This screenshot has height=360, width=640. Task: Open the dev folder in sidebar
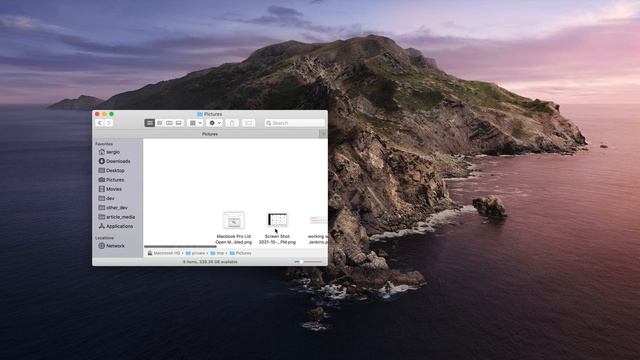pos(107,198)
